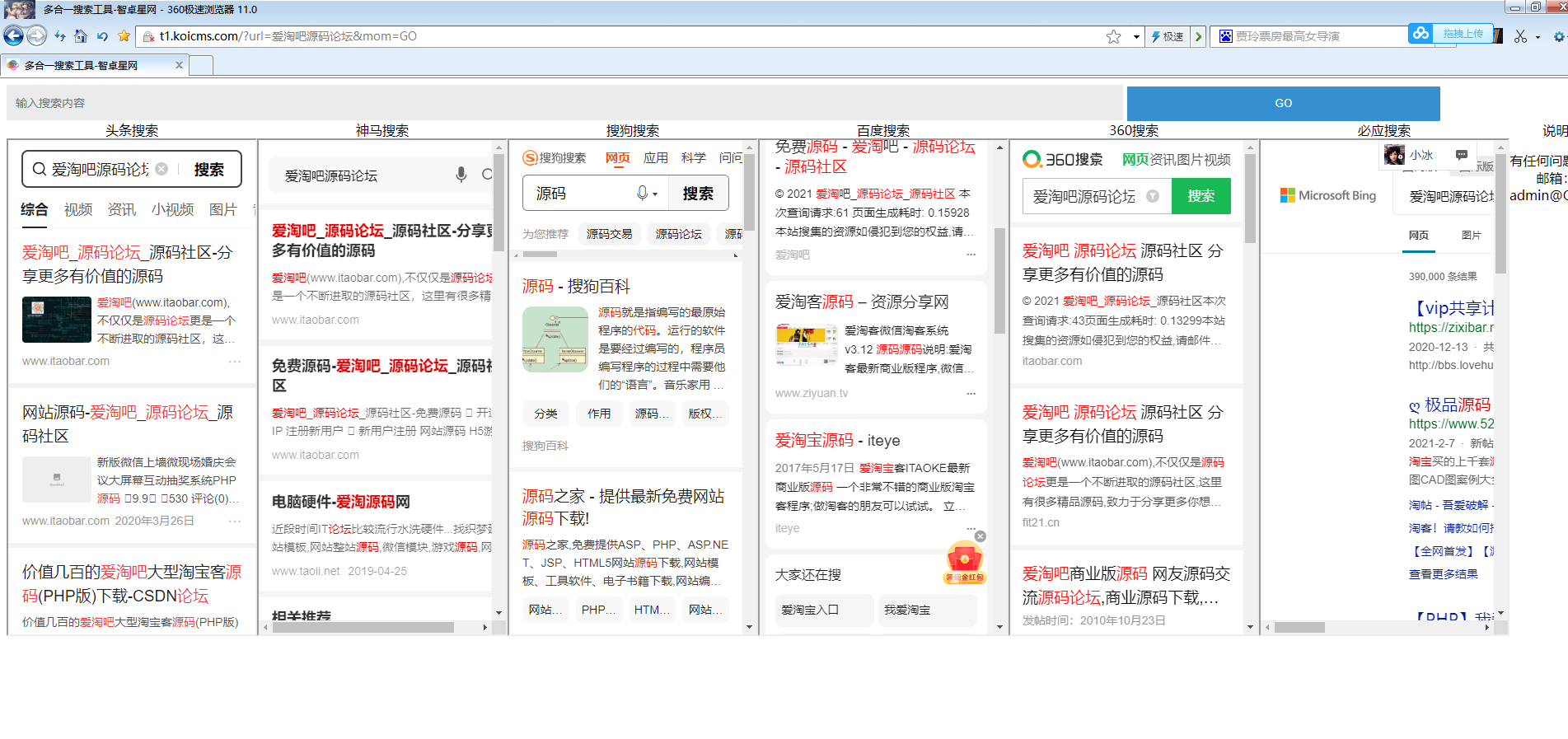Image resolution: width=1568 pixels, height=739 pixels.
Task: Restore closed tab with the undo arrow
Action: pos(102,35)
